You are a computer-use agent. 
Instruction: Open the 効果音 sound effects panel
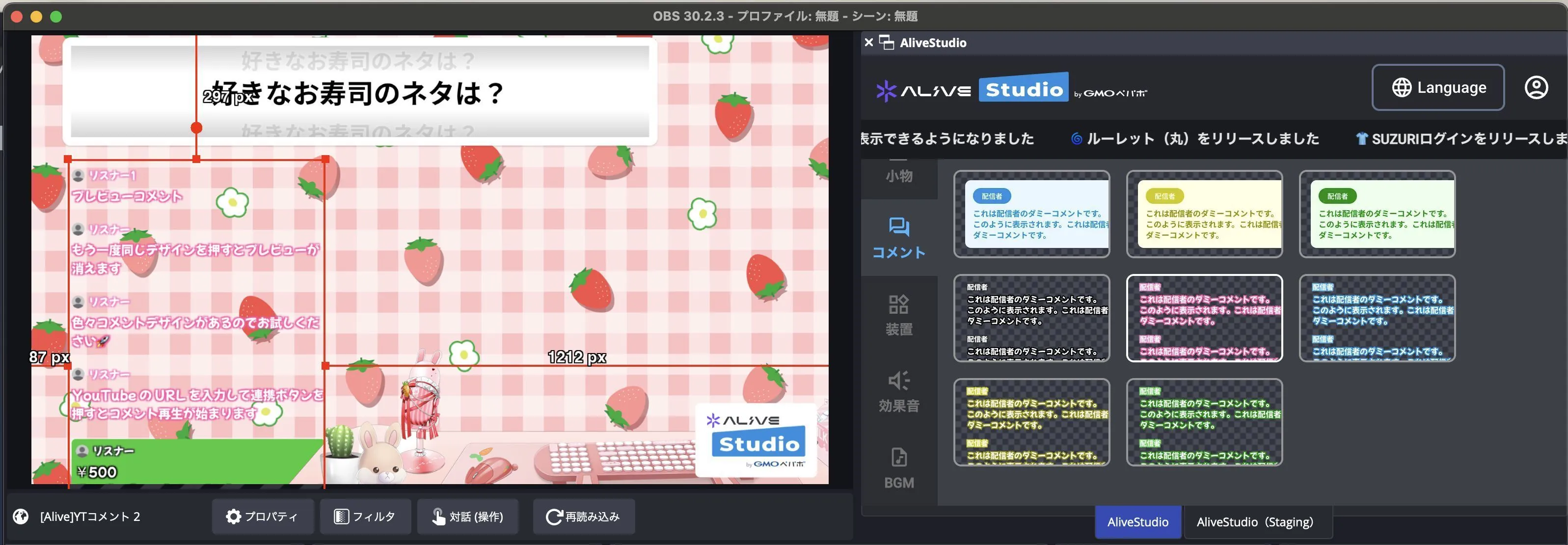click(899, 393)
